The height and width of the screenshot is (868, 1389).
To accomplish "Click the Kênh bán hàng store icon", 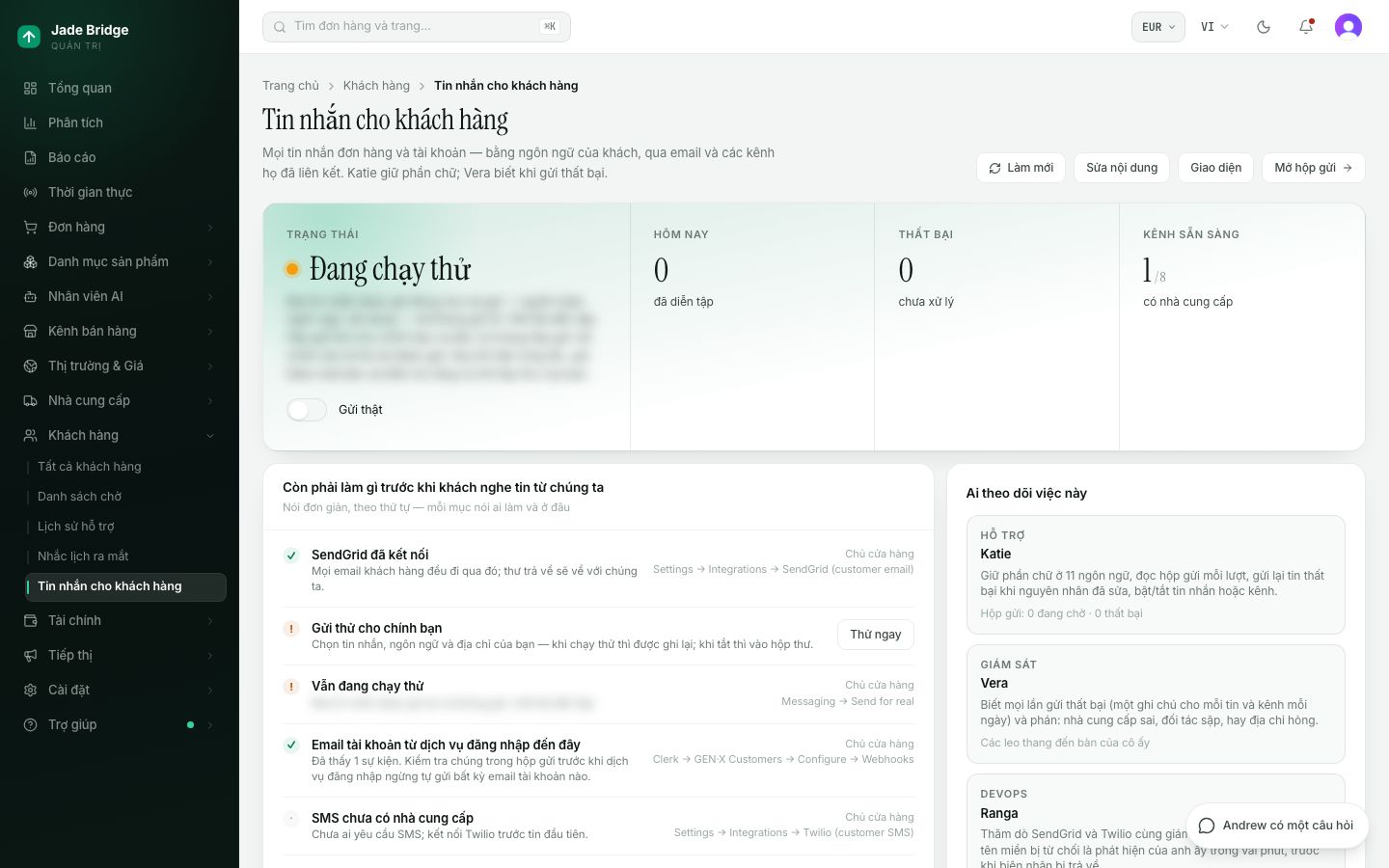I will pyautogui.click(x=30, y=331).
